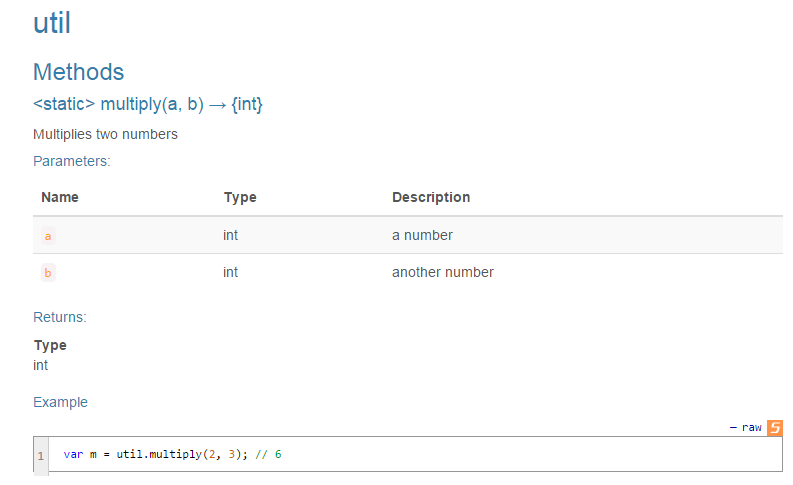Click the Example subheading
The height and width of the screenshot is (485, 793).
(60, 402)
